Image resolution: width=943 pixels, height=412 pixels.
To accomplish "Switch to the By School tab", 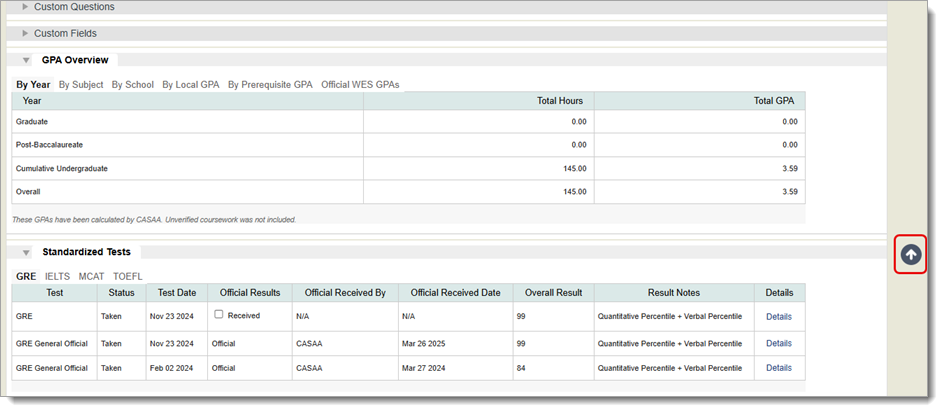I will (133, 85).
